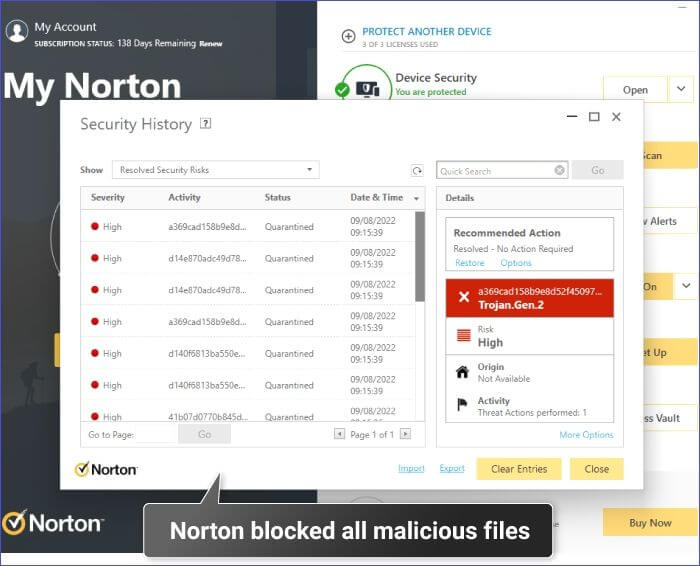Click the Details panel header
This screenshot has width=700, height=566.
point(529,198)
